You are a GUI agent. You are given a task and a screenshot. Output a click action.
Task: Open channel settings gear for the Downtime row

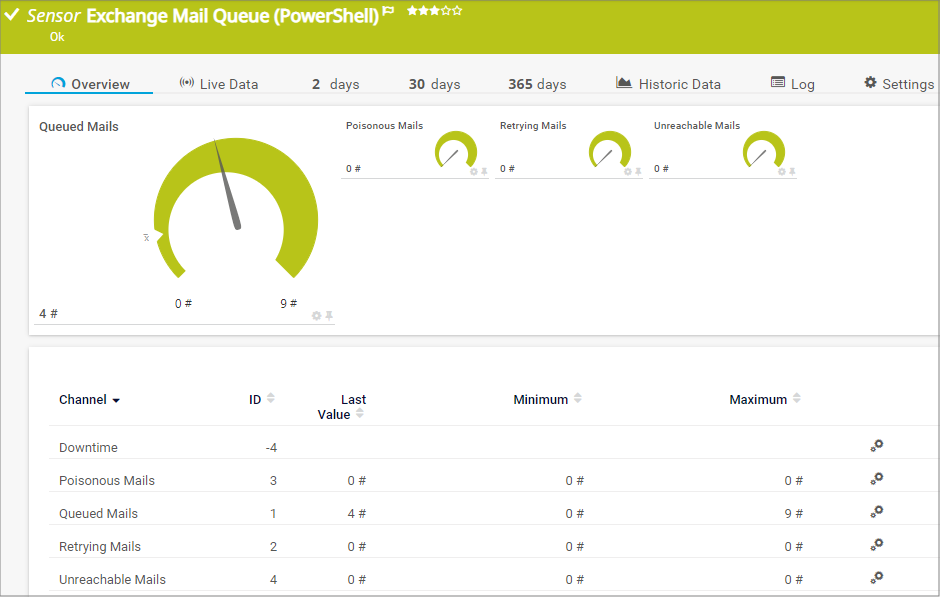pos(877,447)
